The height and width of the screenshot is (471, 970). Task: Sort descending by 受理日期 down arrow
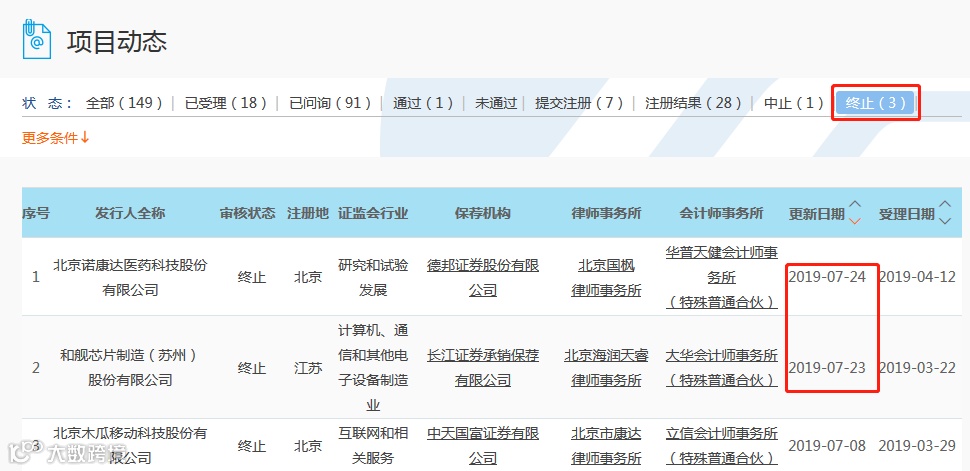pos(945,221)
